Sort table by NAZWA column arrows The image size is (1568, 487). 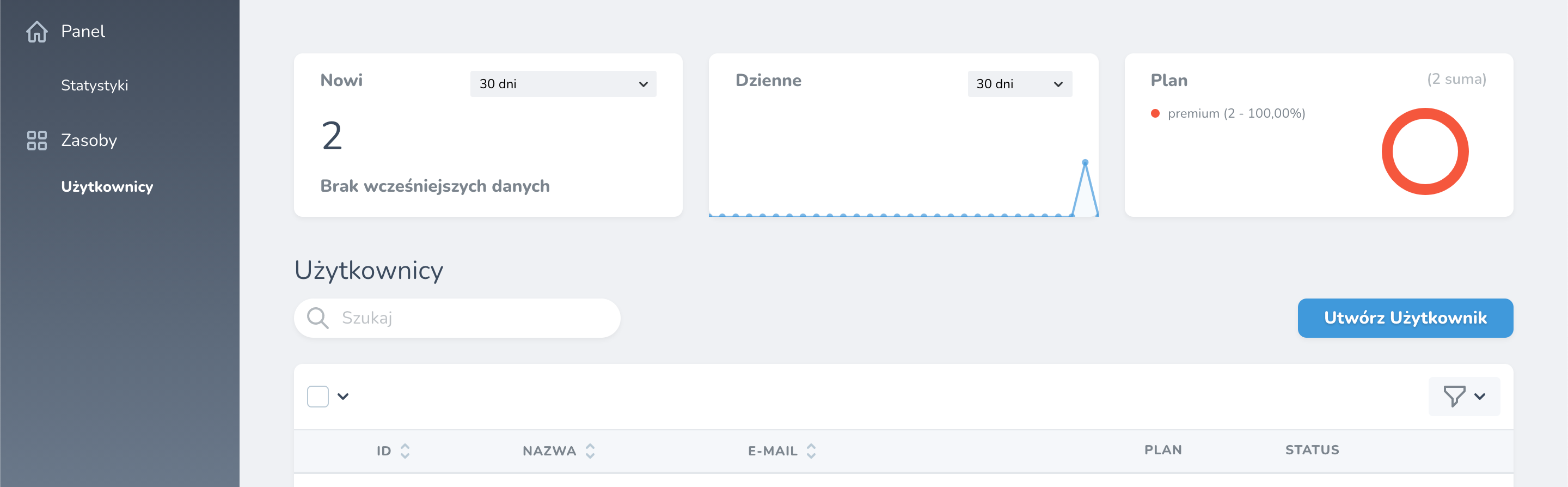pyautogui.click(x=590, y=451)
